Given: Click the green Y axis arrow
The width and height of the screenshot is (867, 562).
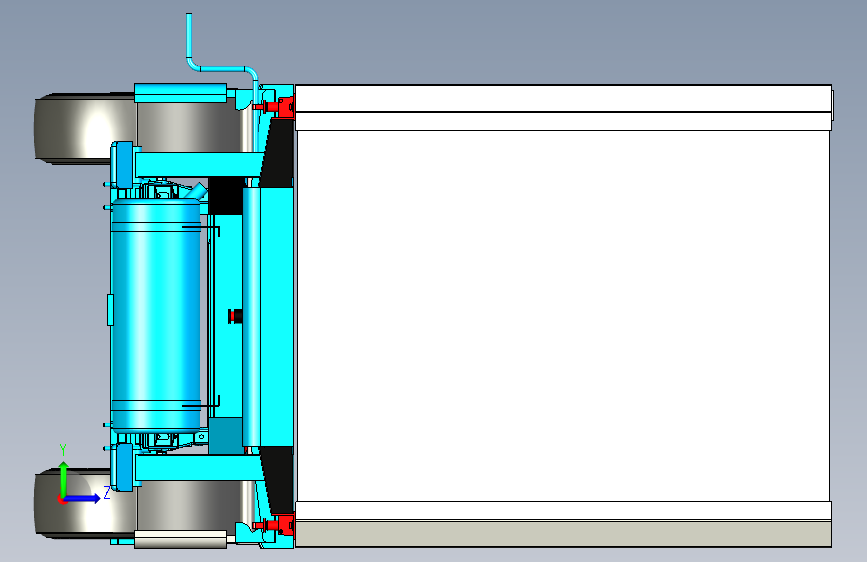Looking at the screenshot, I should pos(64,478).
